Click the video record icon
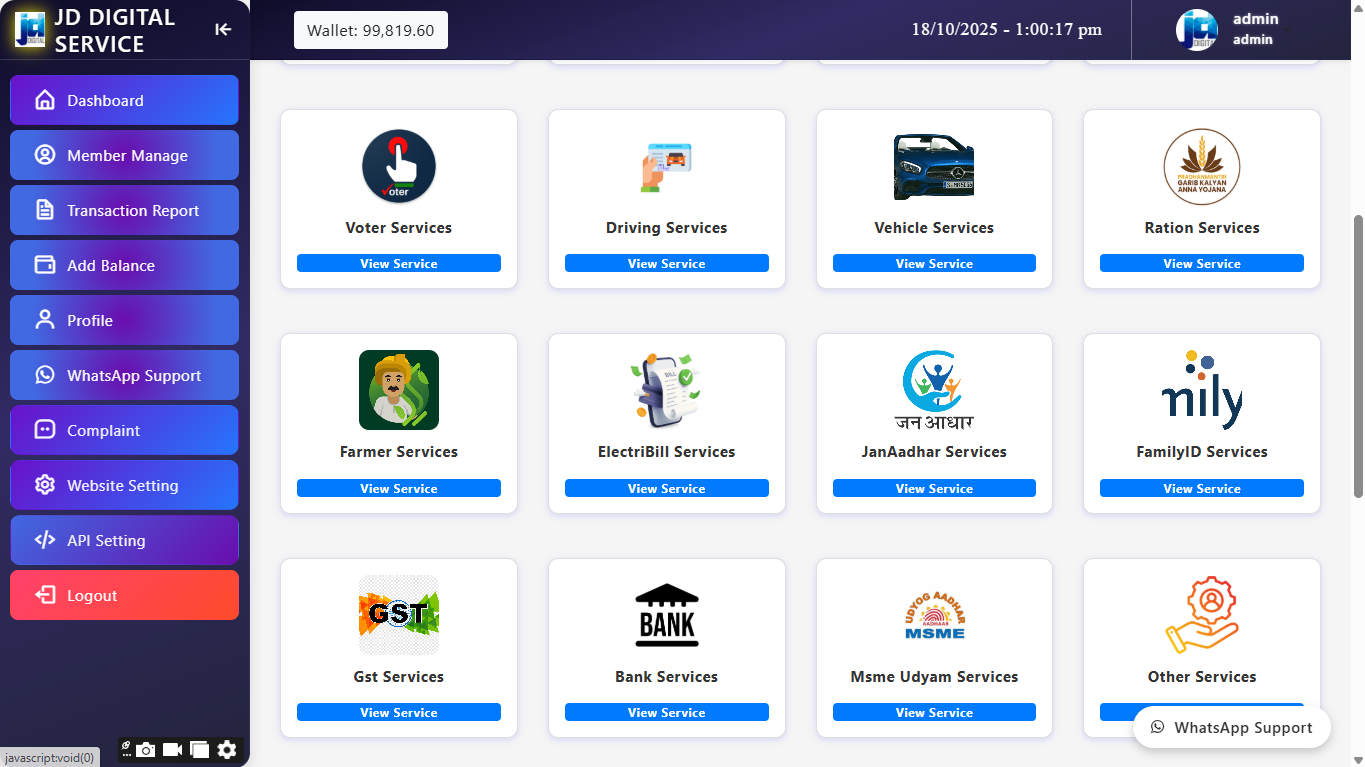Image resolution: width=1365 pixels, height=767 pixels. point(173,749)
